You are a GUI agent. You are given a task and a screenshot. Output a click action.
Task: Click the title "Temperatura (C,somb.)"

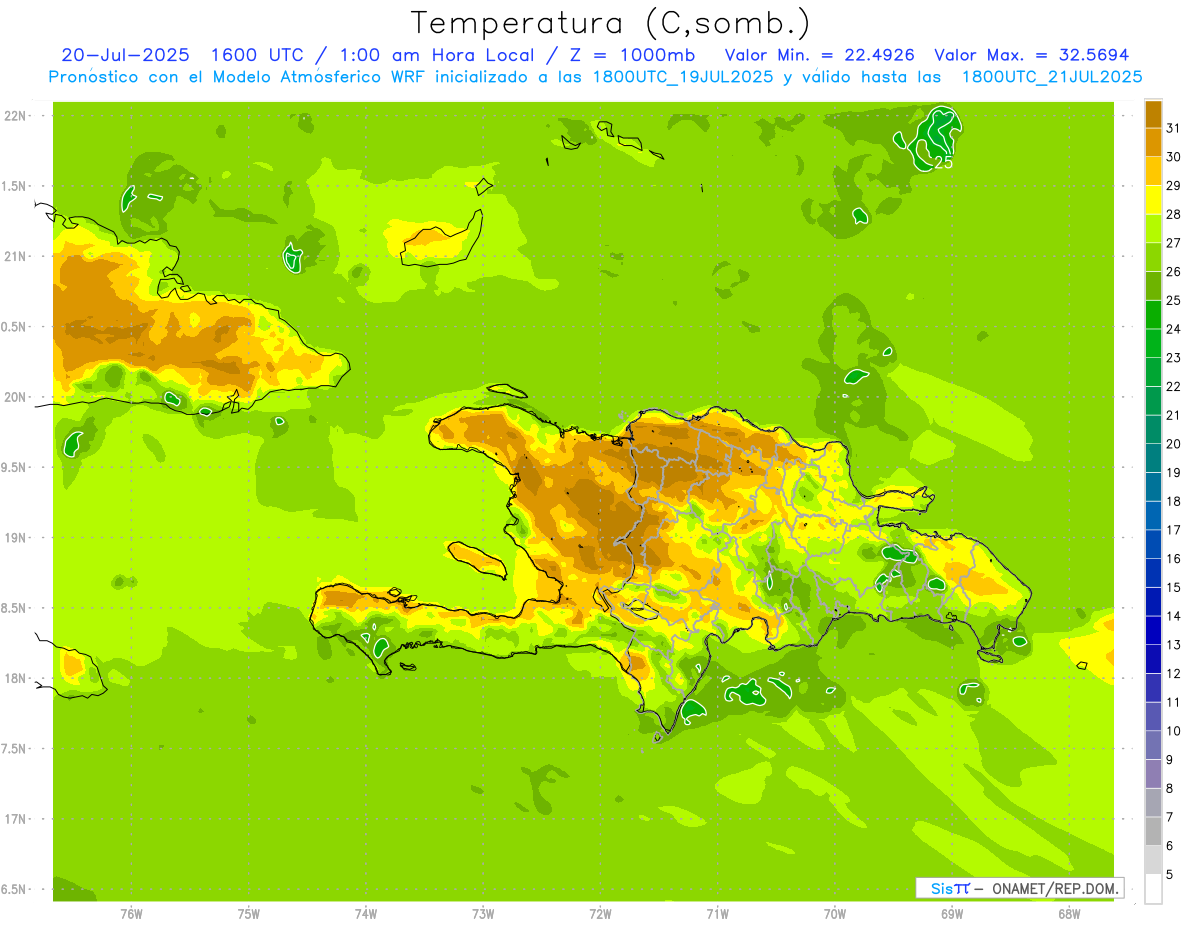tap(611, 23)
